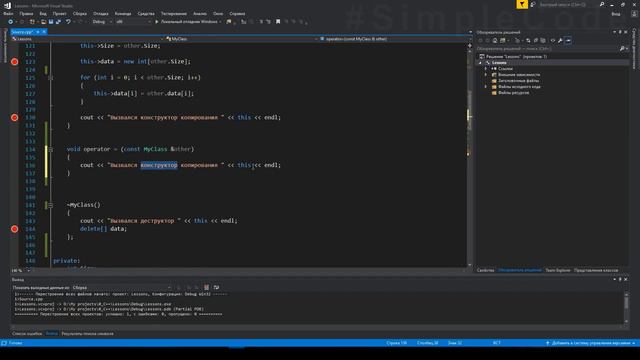Click the bookmark toolbar icon
Image resolution: width=640 pixels, height=360 pixels.
tap(278, 22)
